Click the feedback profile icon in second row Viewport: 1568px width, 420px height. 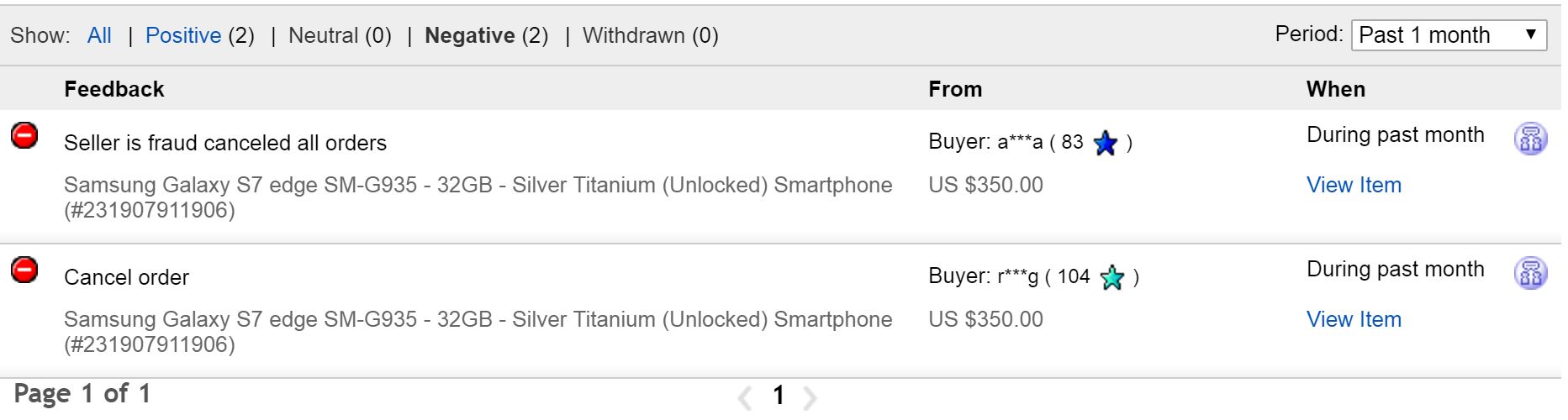click(x=1530, y=273)
